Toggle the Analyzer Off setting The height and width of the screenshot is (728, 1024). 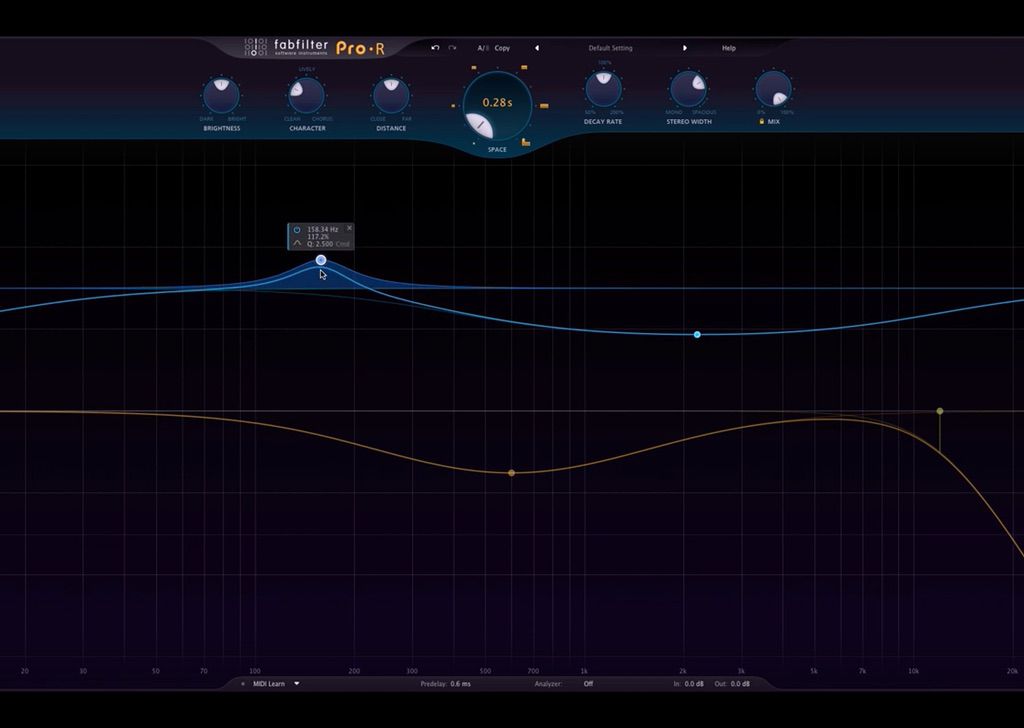tap(588, 684)
